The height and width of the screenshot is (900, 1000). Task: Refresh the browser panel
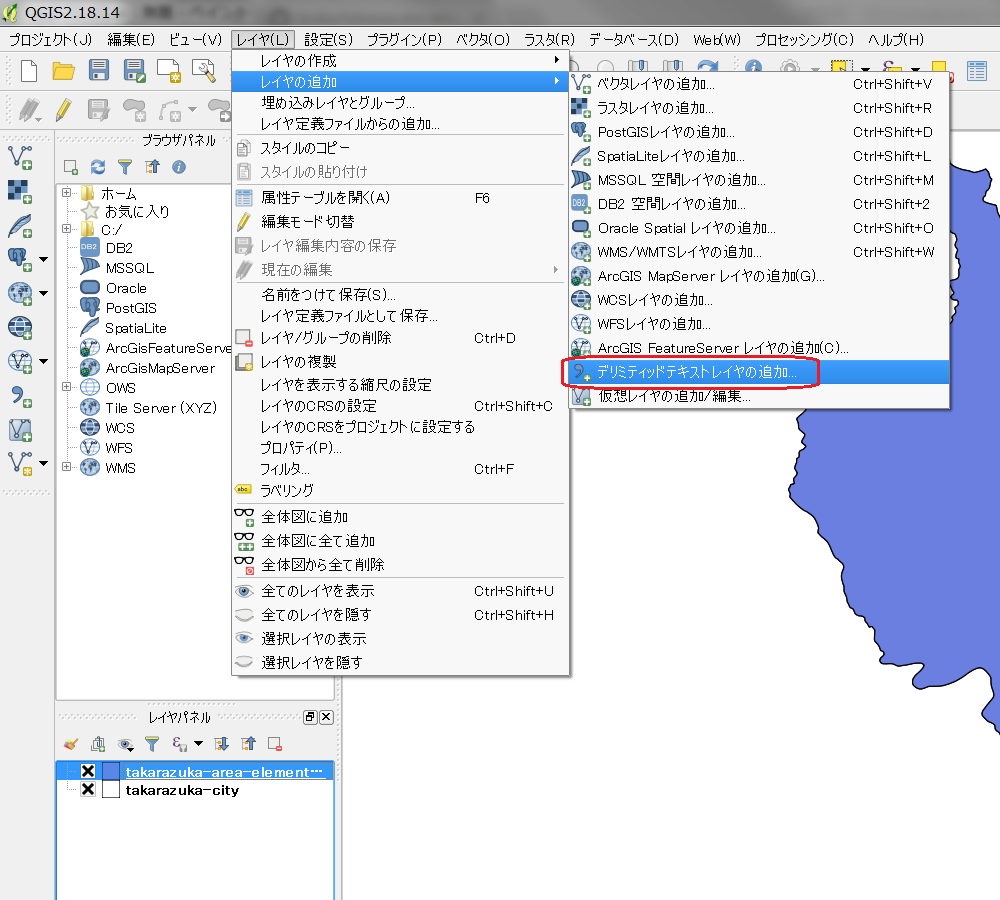pos(98,167)
